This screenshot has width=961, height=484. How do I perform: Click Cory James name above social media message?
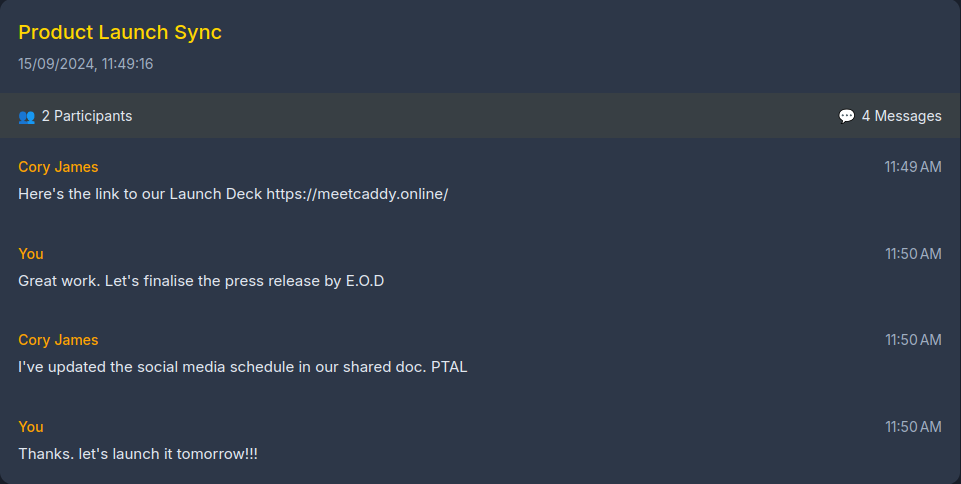pyautogui.click(x=58, y=340)
